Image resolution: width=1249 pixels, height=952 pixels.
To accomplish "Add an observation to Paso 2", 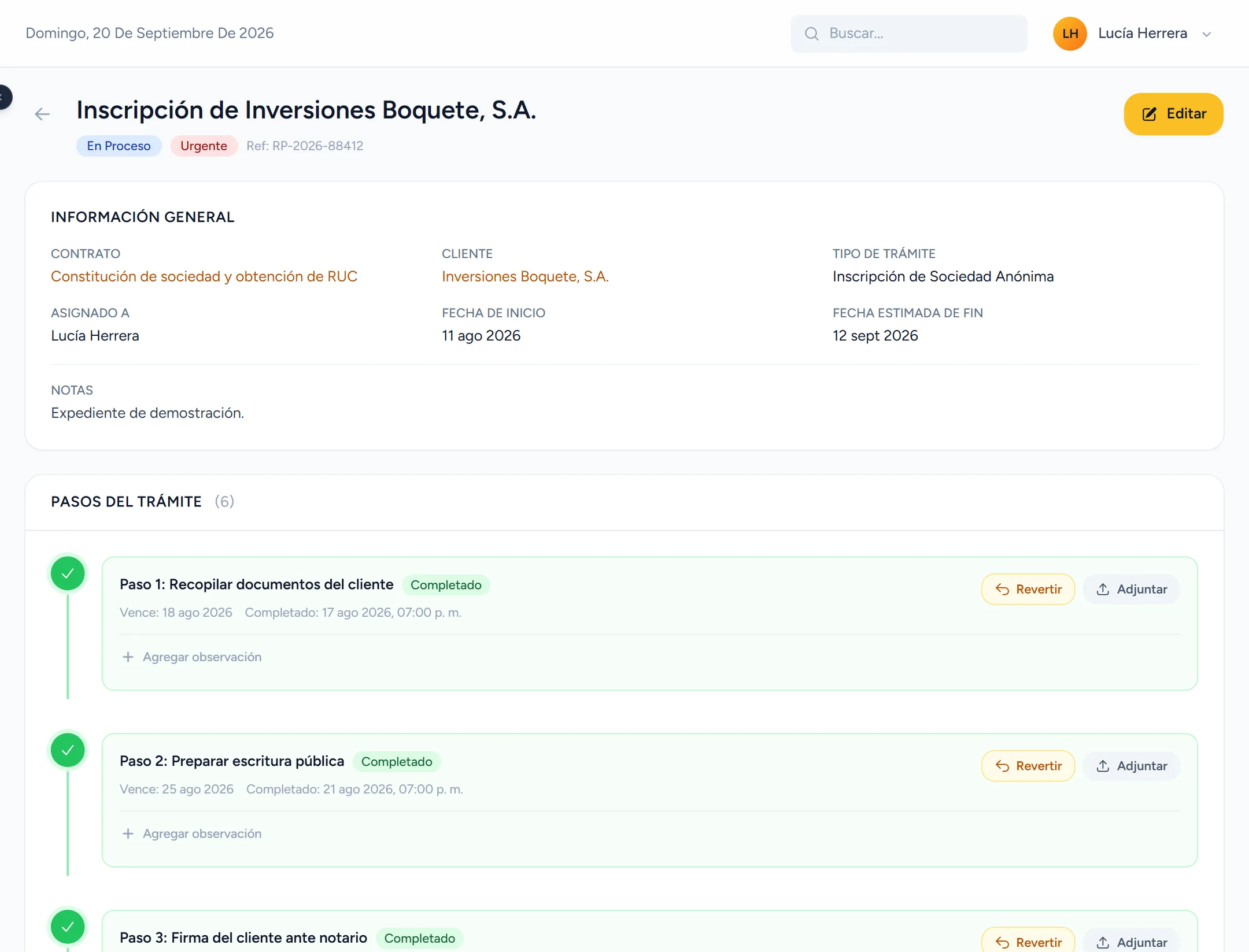I will [x=192, y=834].
